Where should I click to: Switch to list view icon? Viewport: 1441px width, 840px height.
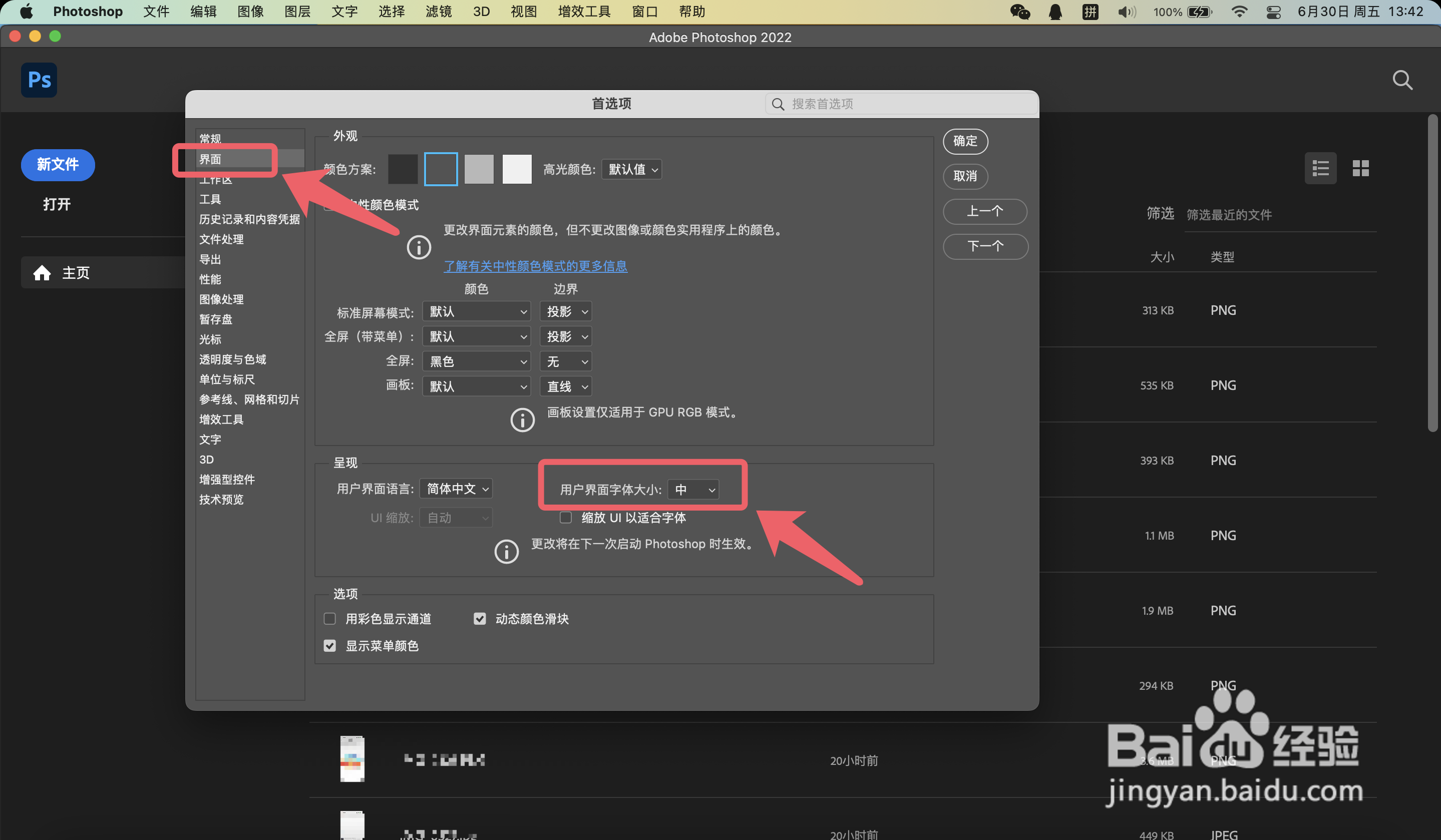pos(1320,168)
